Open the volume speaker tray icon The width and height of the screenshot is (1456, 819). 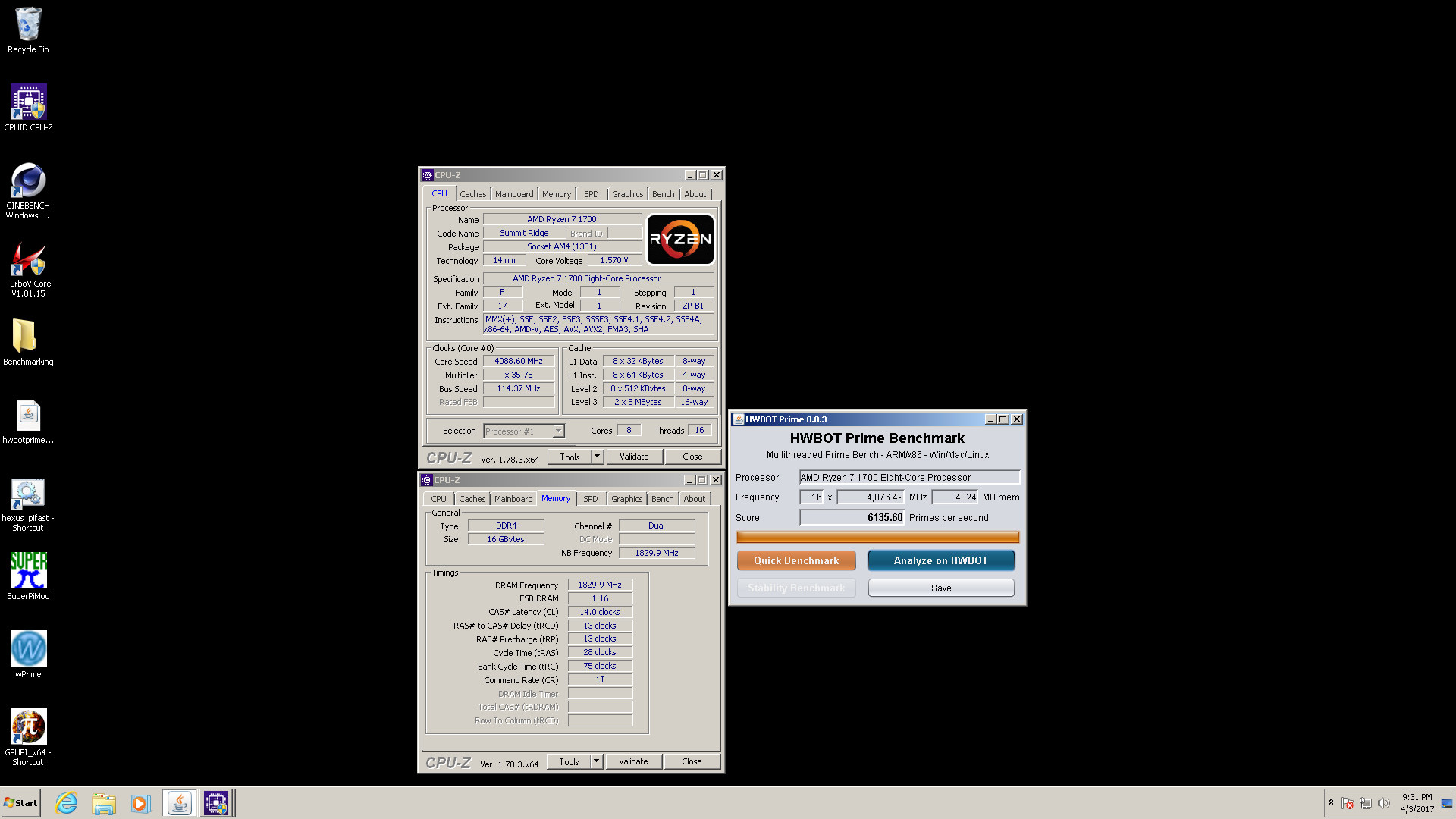pyautogui.click(x=1384, y=803)
